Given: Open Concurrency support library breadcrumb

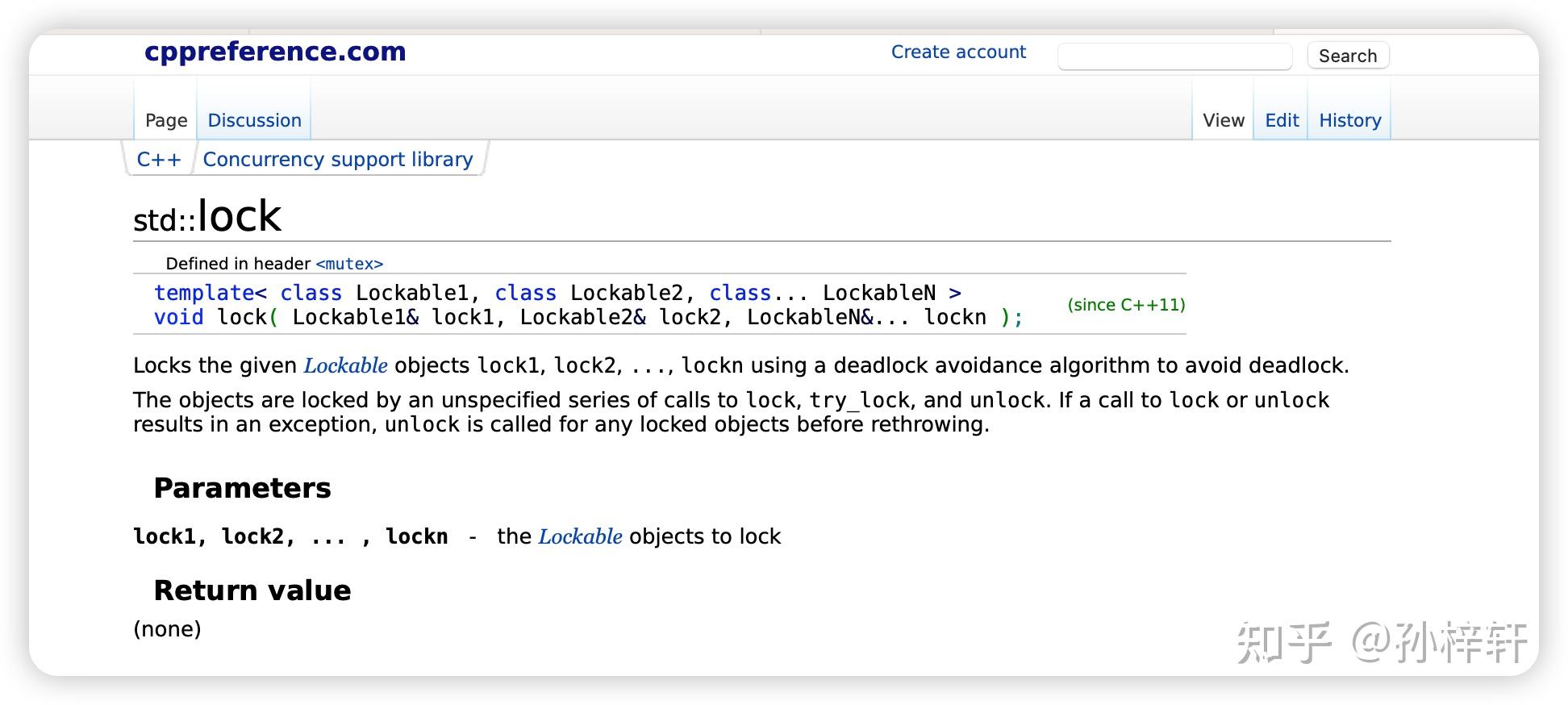Looking at the screenshot, I should tap(338, 160).
